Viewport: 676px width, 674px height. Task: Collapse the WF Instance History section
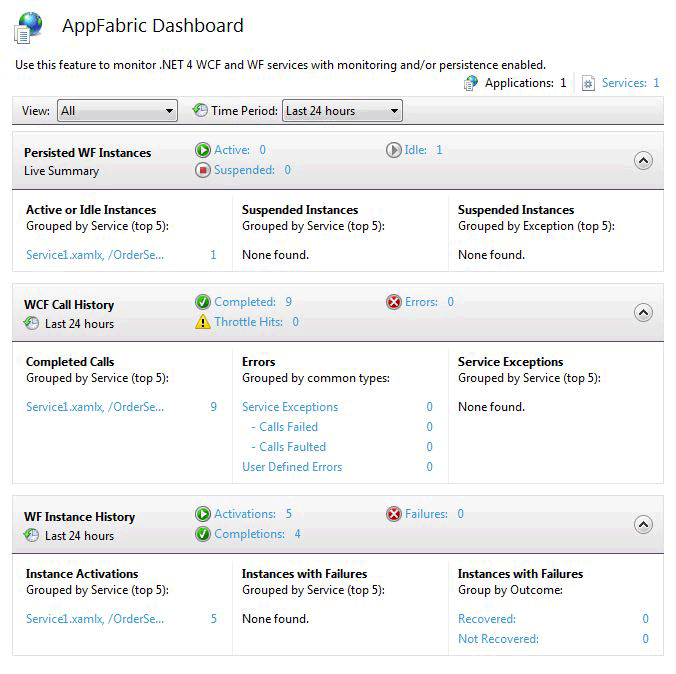tap(644, 524)
